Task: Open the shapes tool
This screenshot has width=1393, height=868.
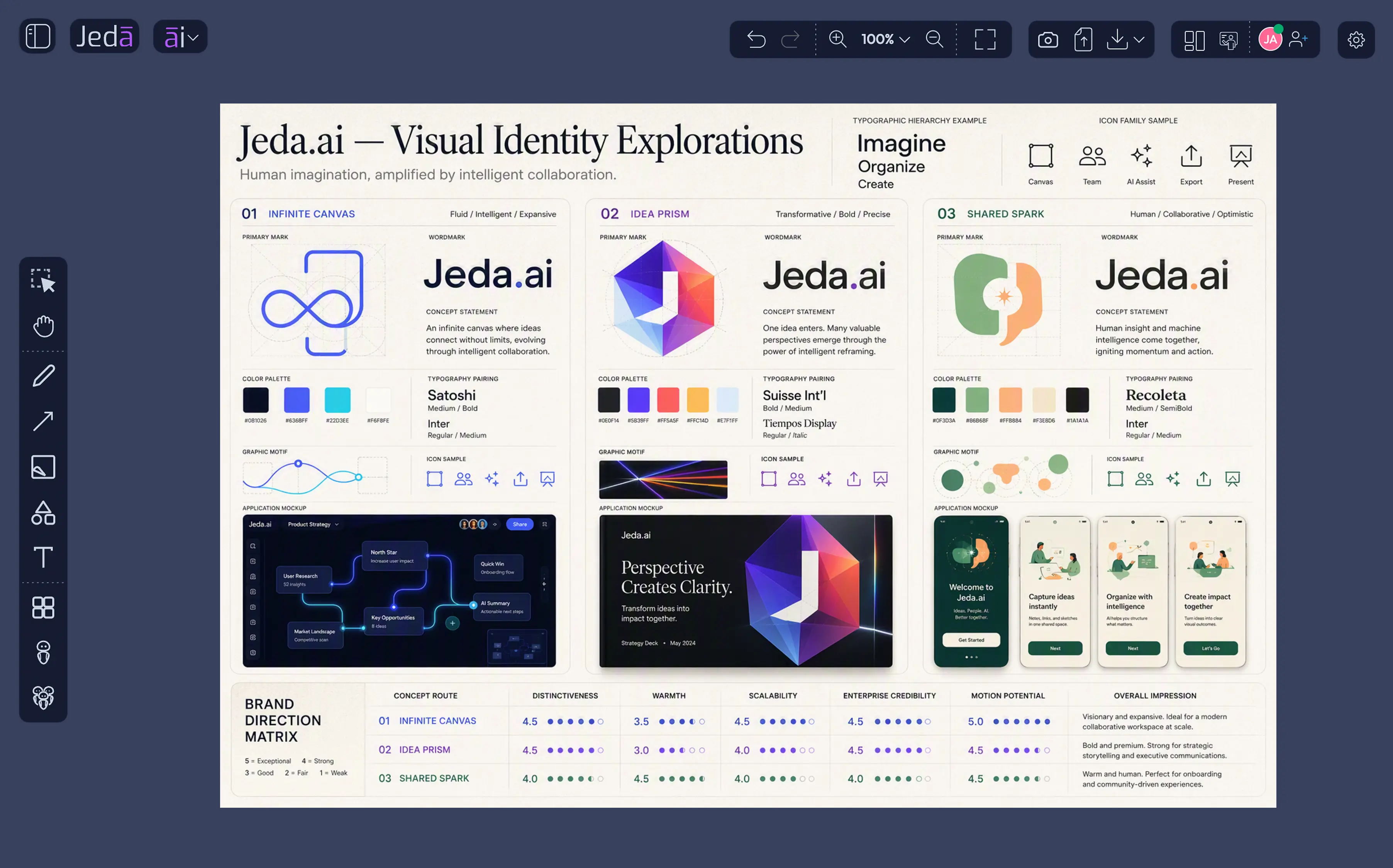Action: tap(43, 513)
